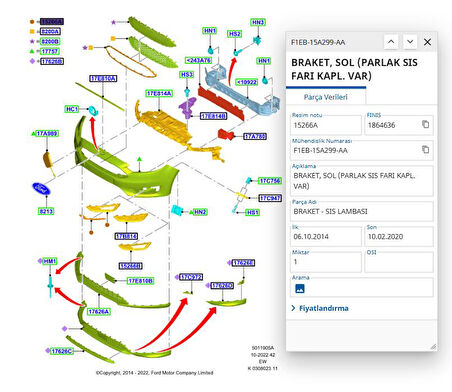Select the 8213 emblem label
This screenshot has height=392, width=452.
[46, 211]
